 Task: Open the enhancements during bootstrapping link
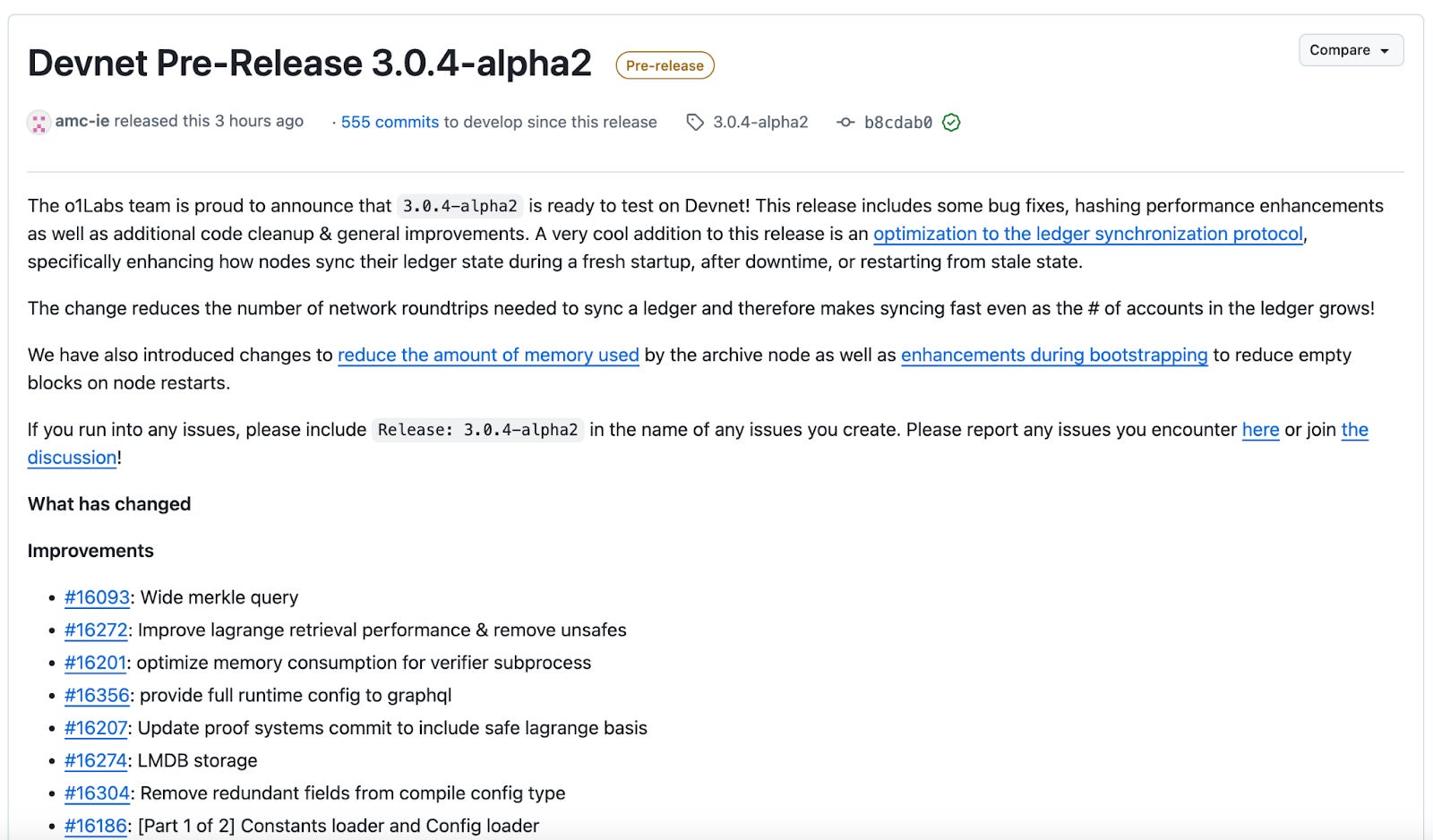tap(1053, 356)
